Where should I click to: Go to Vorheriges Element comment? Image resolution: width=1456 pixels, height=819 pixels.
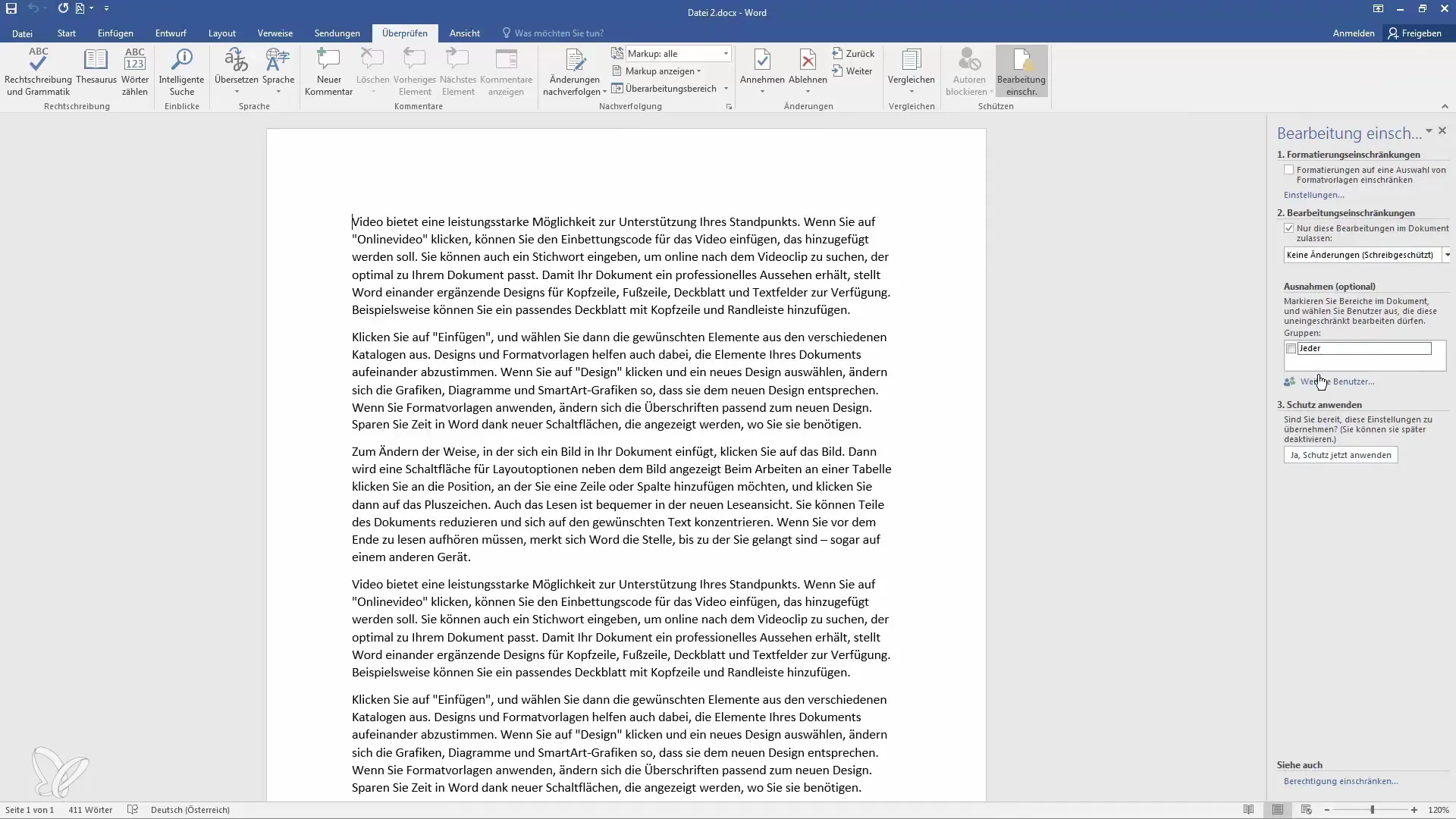[415, 72]
